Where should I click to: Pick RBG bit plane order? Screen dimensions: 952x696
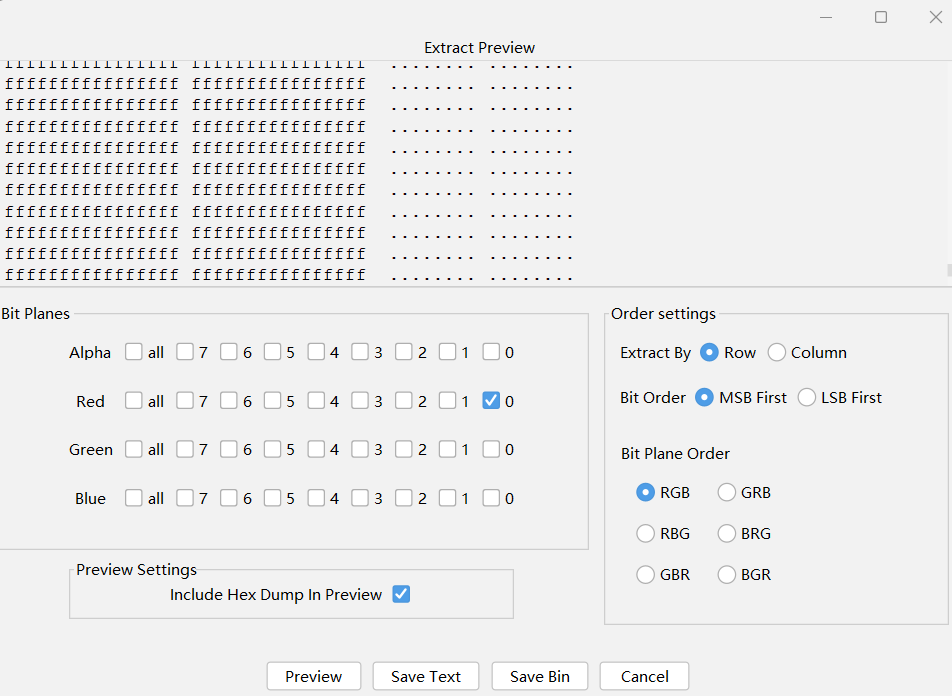click(x=646, y=533)
